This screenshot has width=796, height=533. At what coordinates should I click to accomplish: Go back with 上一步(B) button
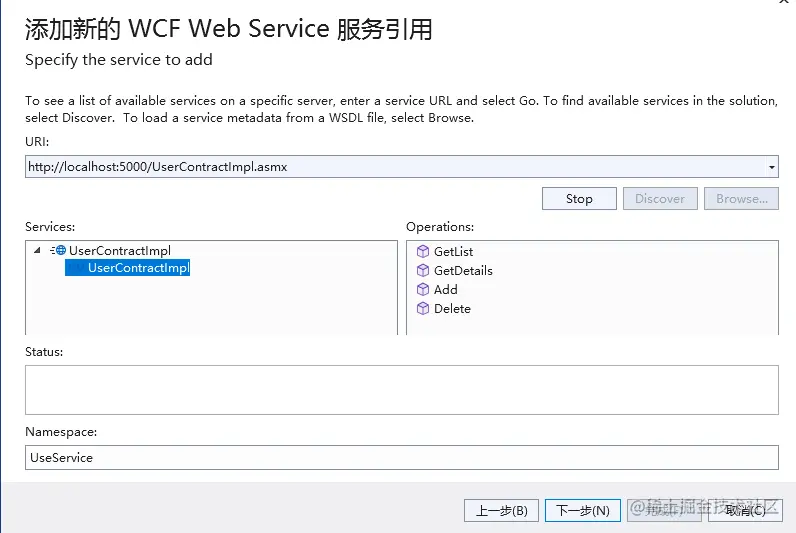[502, 510]
